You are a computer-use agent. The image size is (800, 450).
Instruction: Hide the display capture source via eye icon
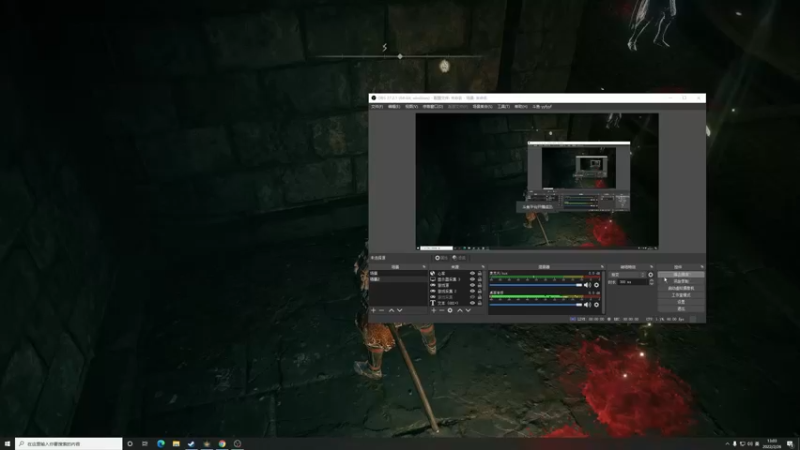coord(472,279)
